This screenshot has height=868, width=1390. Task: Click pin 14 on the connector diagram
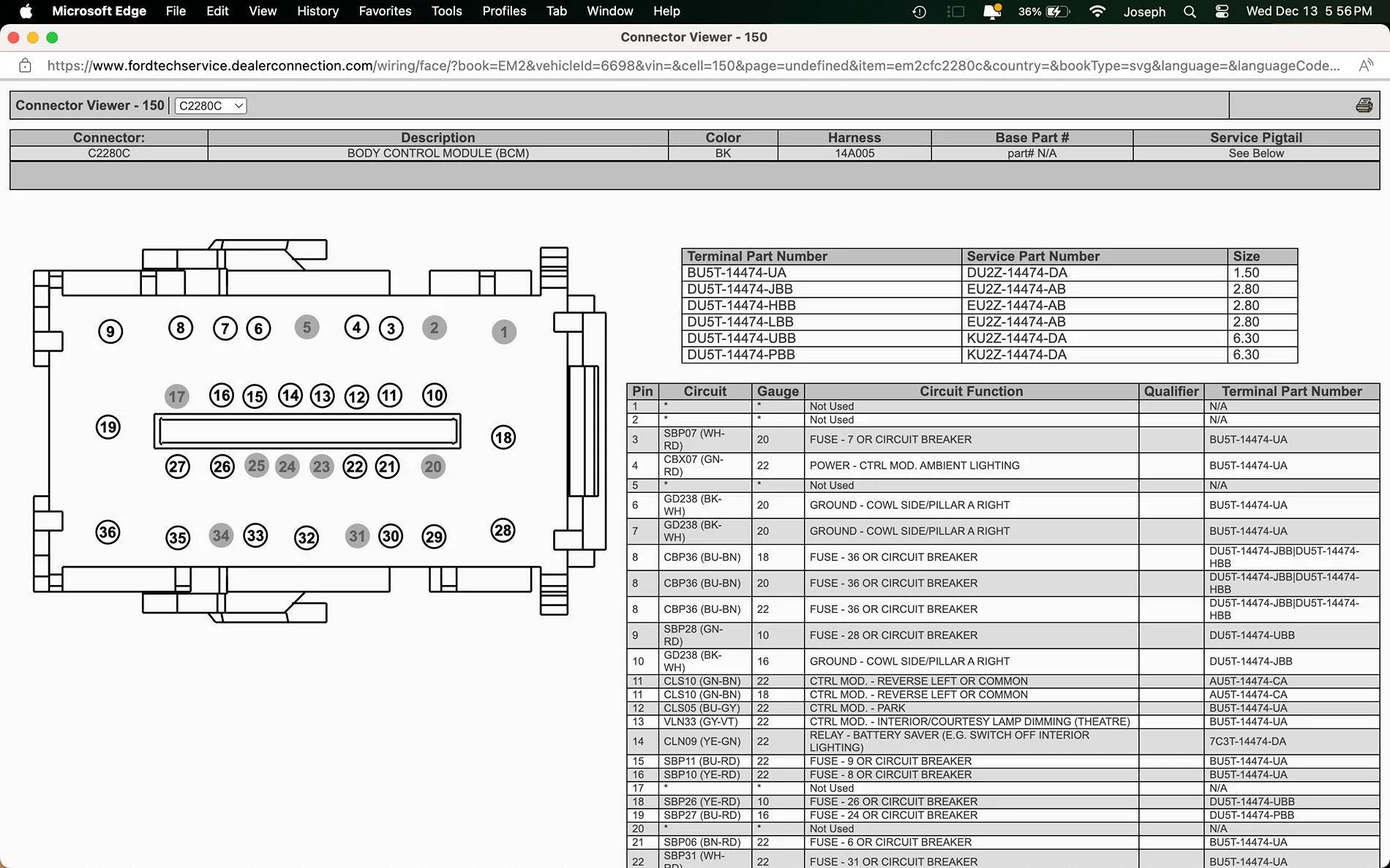click(x=290, y=396)
